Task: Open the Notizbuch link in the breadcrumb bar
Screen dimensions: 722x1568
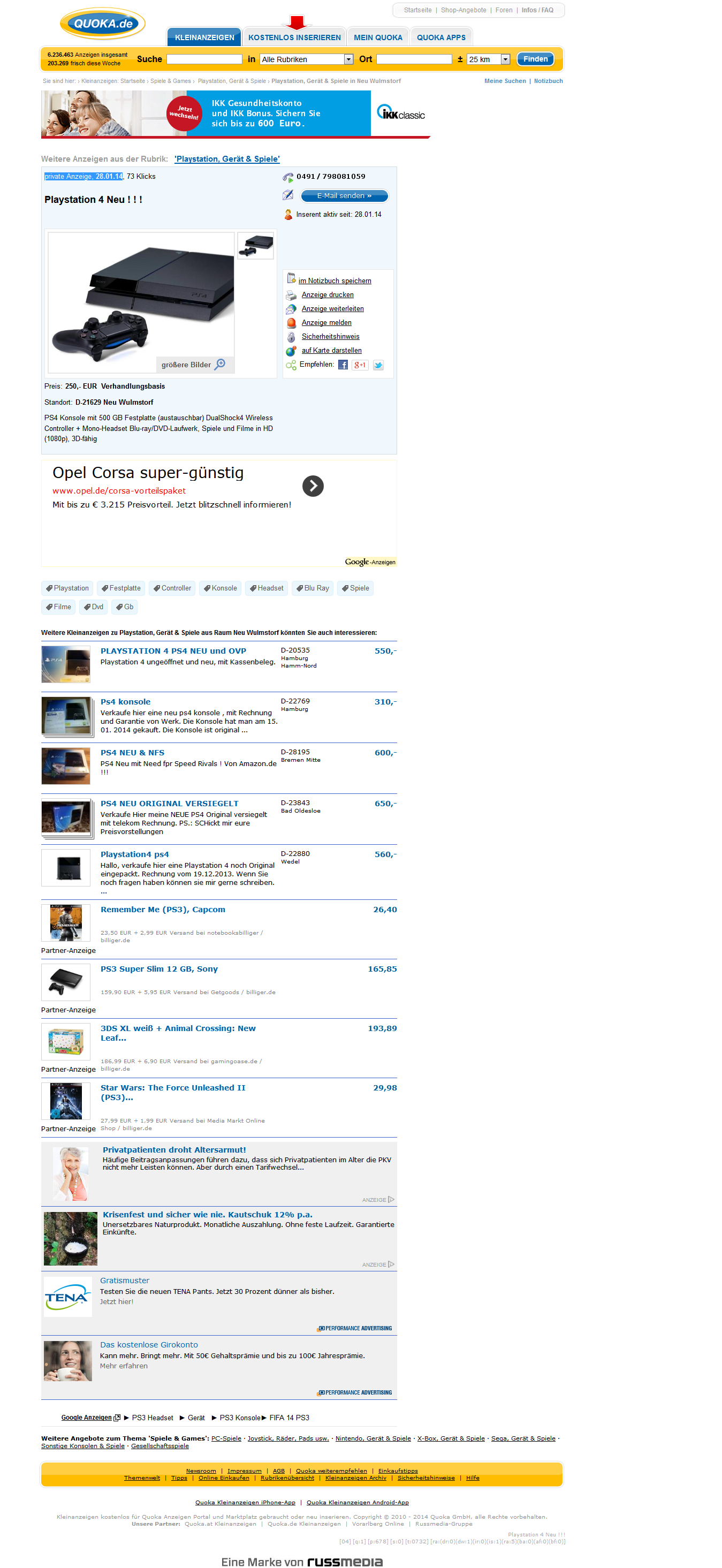Action: [x=548, y=81]
